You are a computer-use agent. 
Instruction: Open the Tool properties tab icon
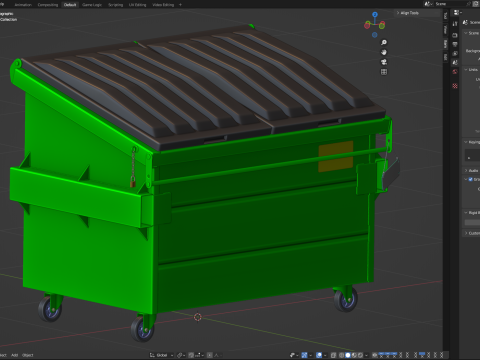point(455,24)
